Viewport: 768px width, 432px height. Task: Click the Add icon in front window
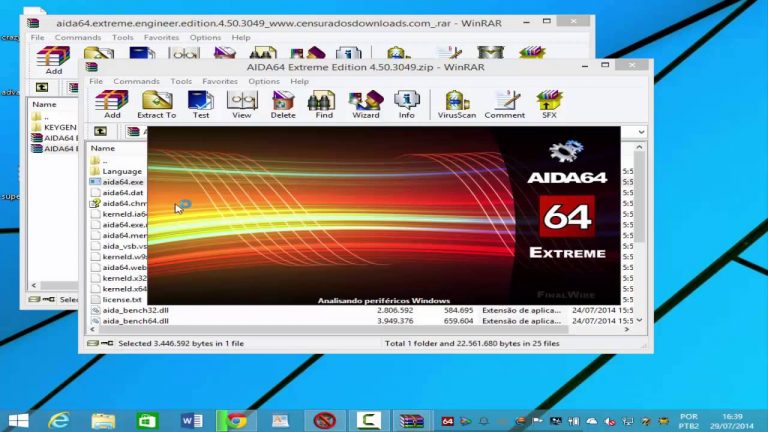click(x=112, y=104)
